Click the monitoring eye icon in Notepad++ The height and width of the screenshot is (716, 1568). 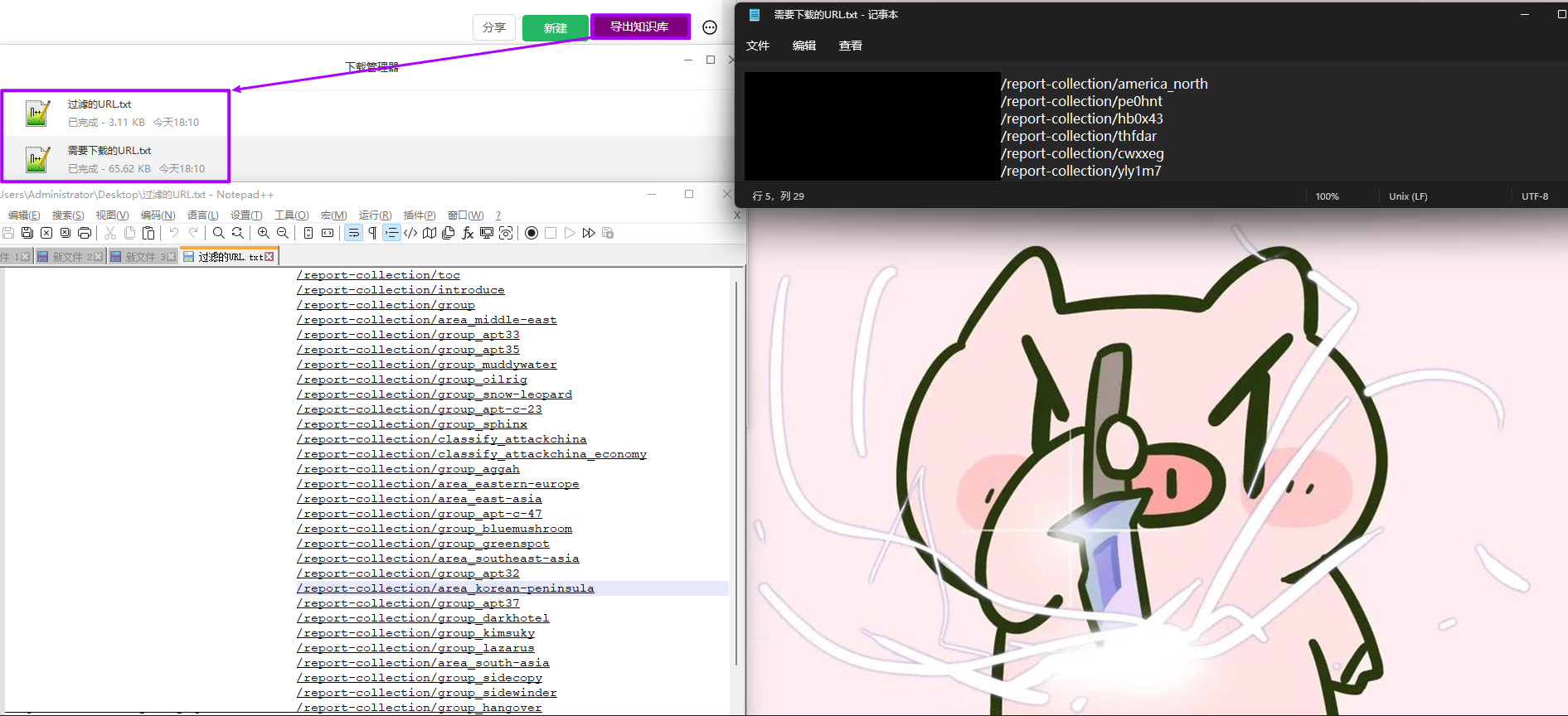[506, 233]
